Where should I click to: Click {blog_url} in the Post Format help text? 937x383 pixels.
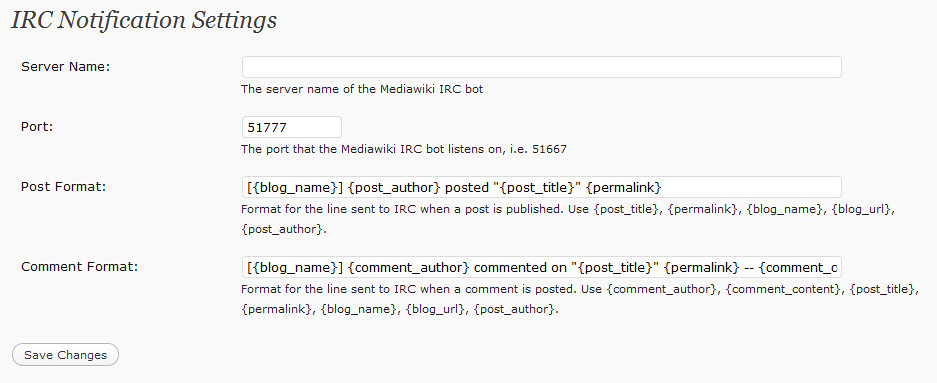866,210
